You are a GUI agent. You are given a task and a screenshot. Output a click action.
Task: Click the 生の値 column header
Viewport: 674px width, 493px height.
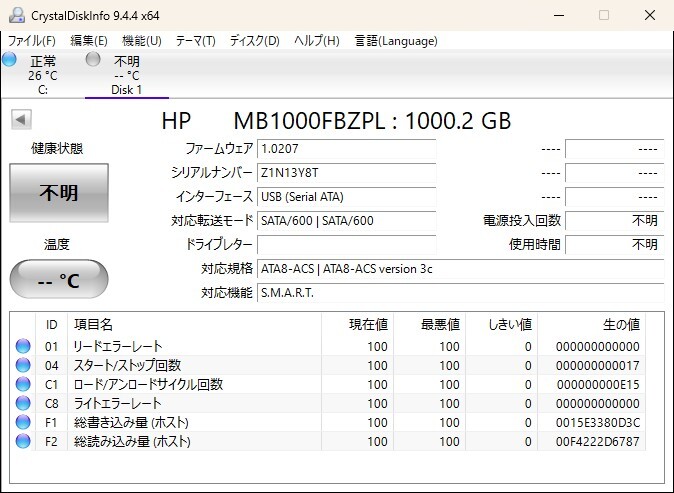[x=591, y=325]
